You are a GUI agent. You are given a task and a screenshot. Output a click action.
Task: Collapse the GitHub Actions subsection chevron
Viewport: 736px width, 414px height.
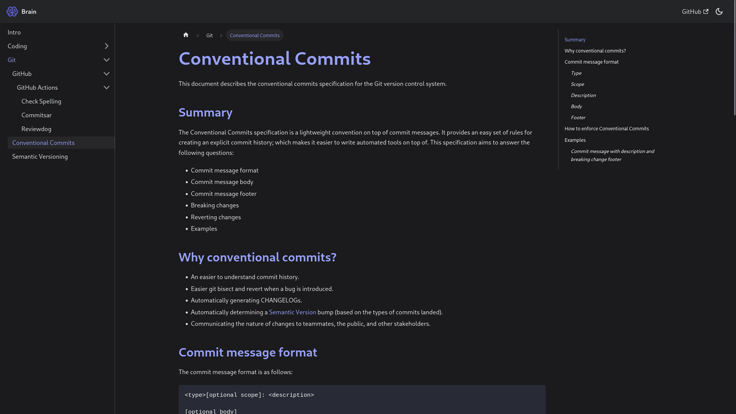point(106,88)
